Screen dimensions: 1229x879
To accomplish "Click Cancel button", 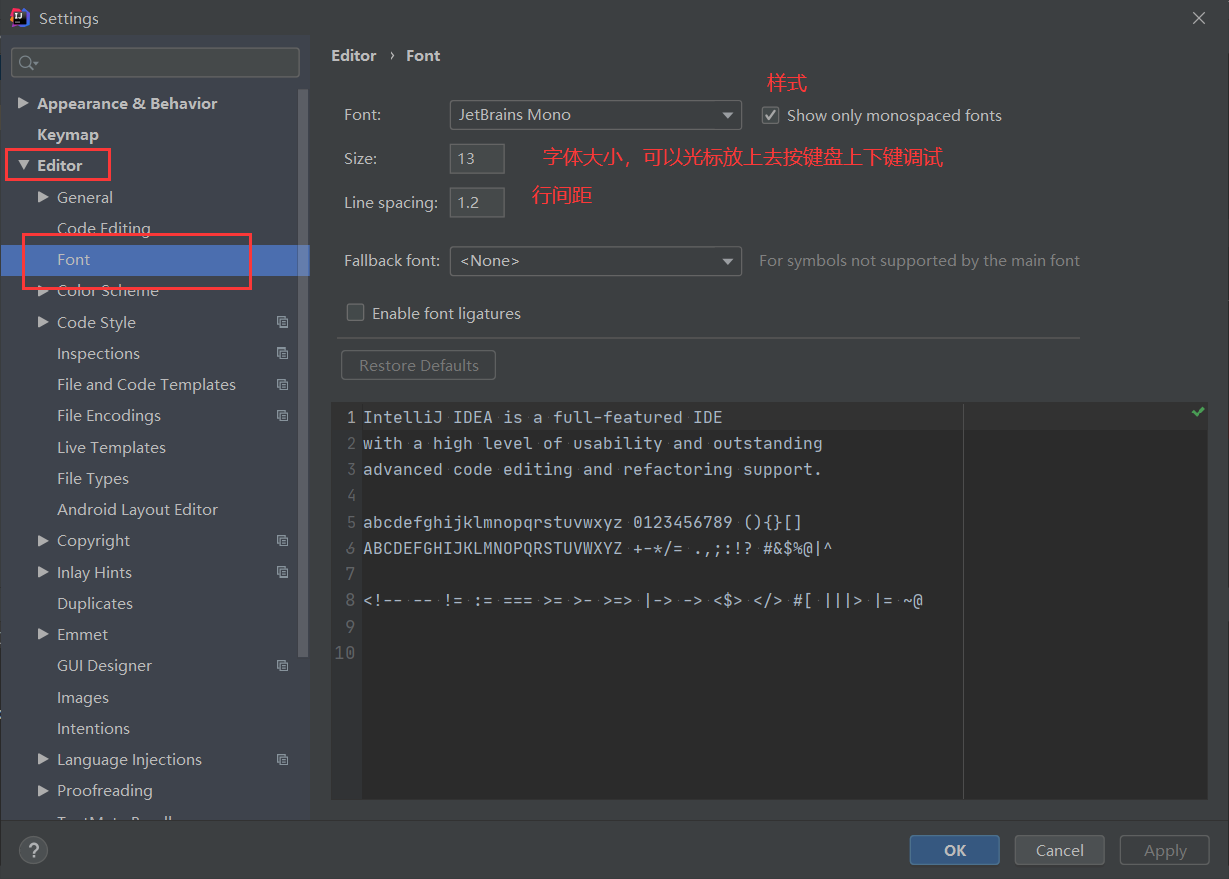I will (1059, 850).
